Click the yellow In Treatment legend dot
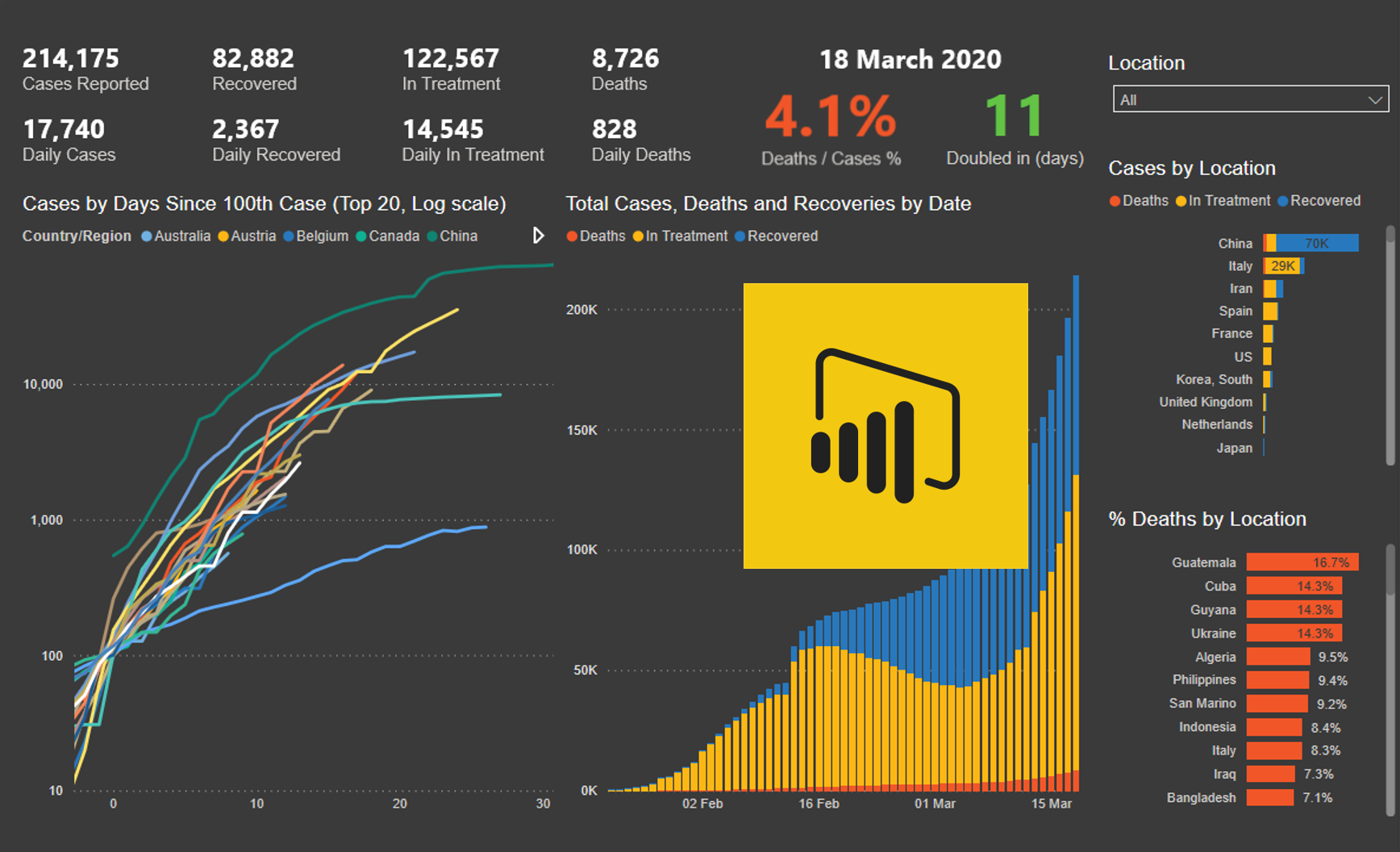1400x852 pixels. [1181, 201]
